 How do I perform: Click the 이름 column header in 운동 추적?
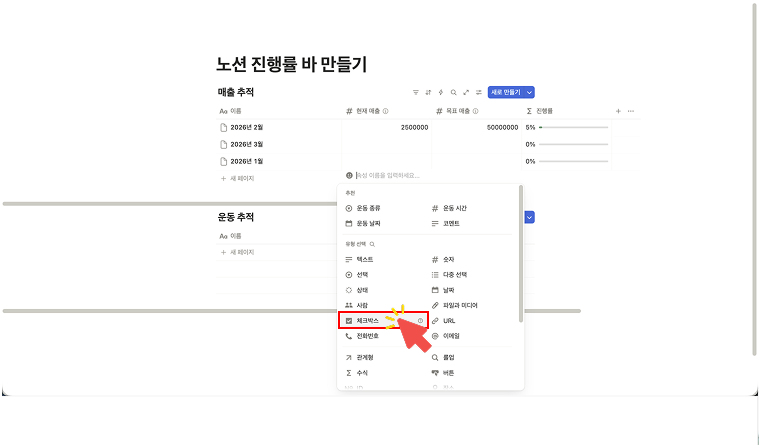pos(231,236)
